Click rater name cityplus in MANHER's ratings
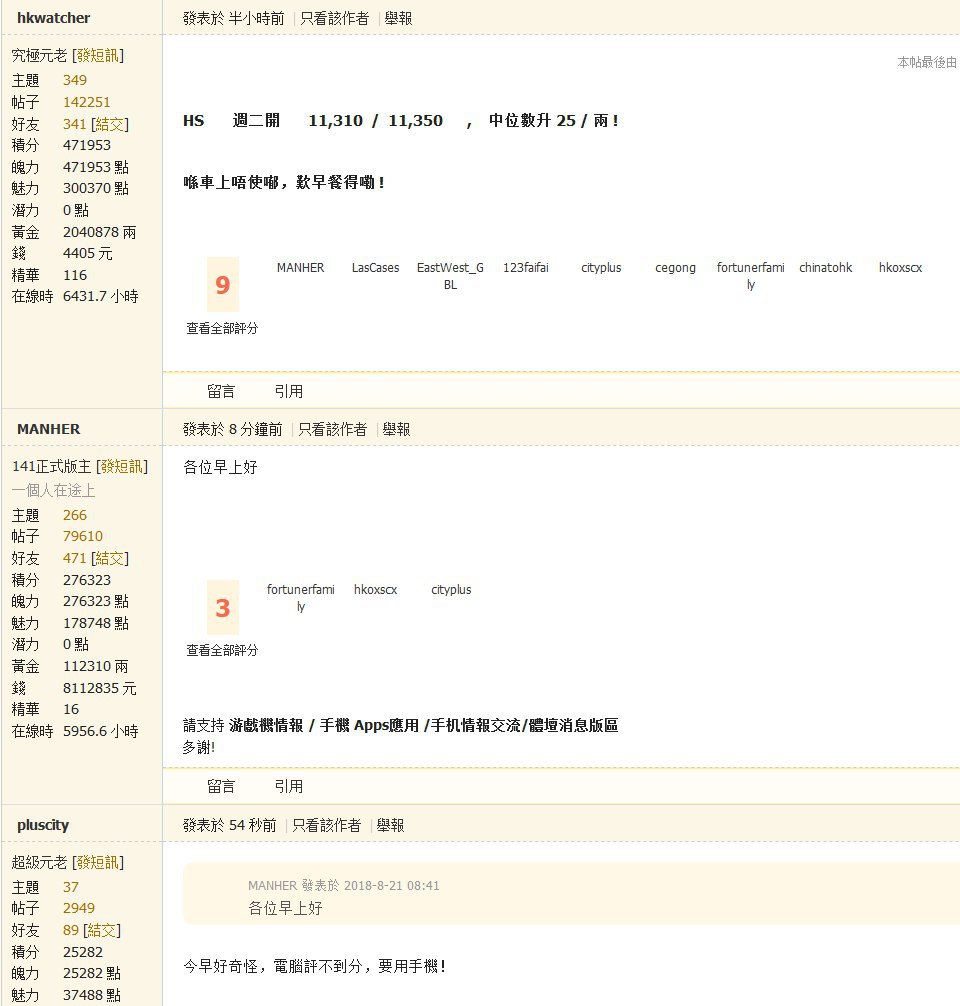The height and width of the screenshot is (1006, 960). (450, 589)
